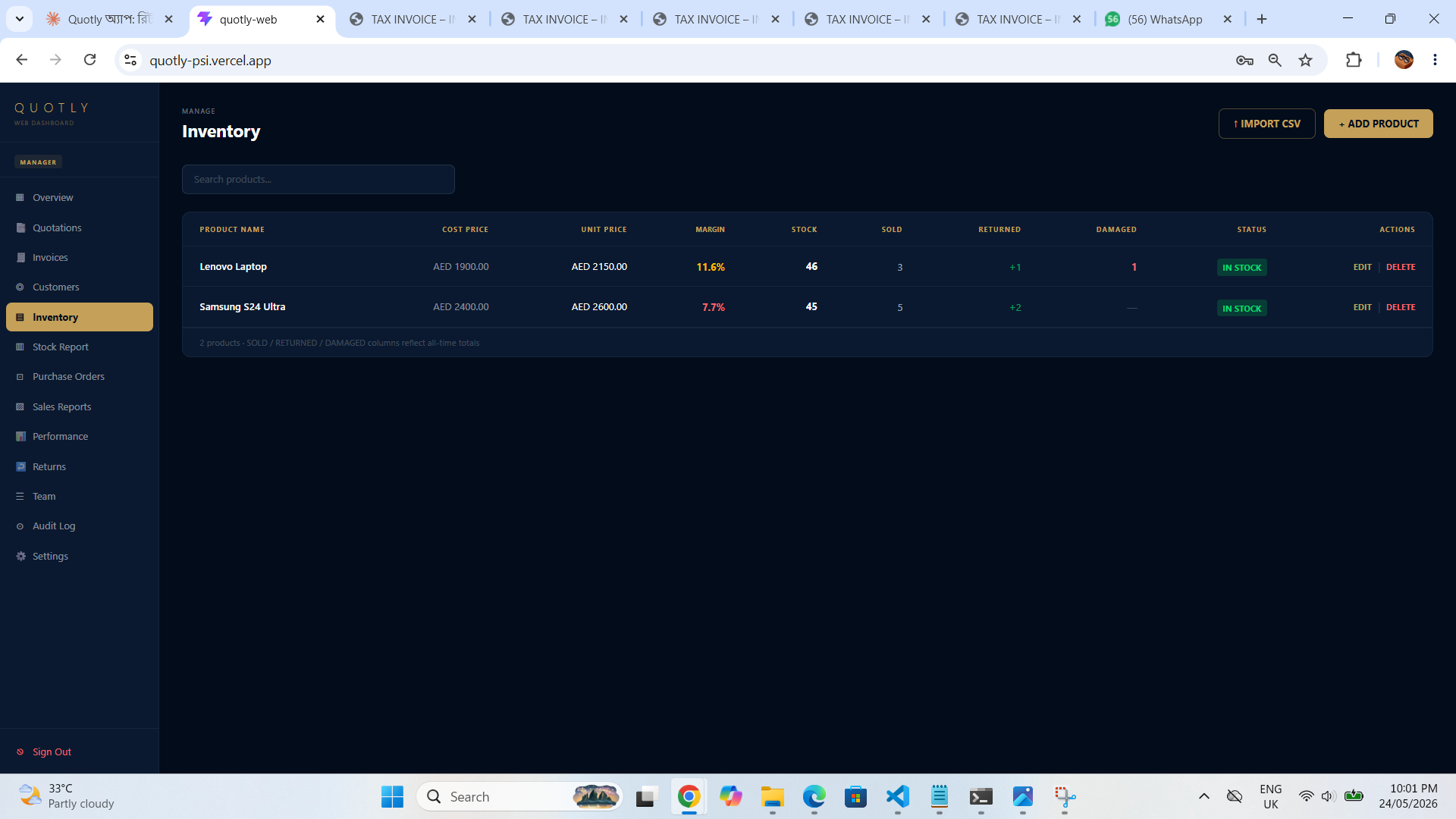Open File Explorer from the taskbar

pos(773,796)
